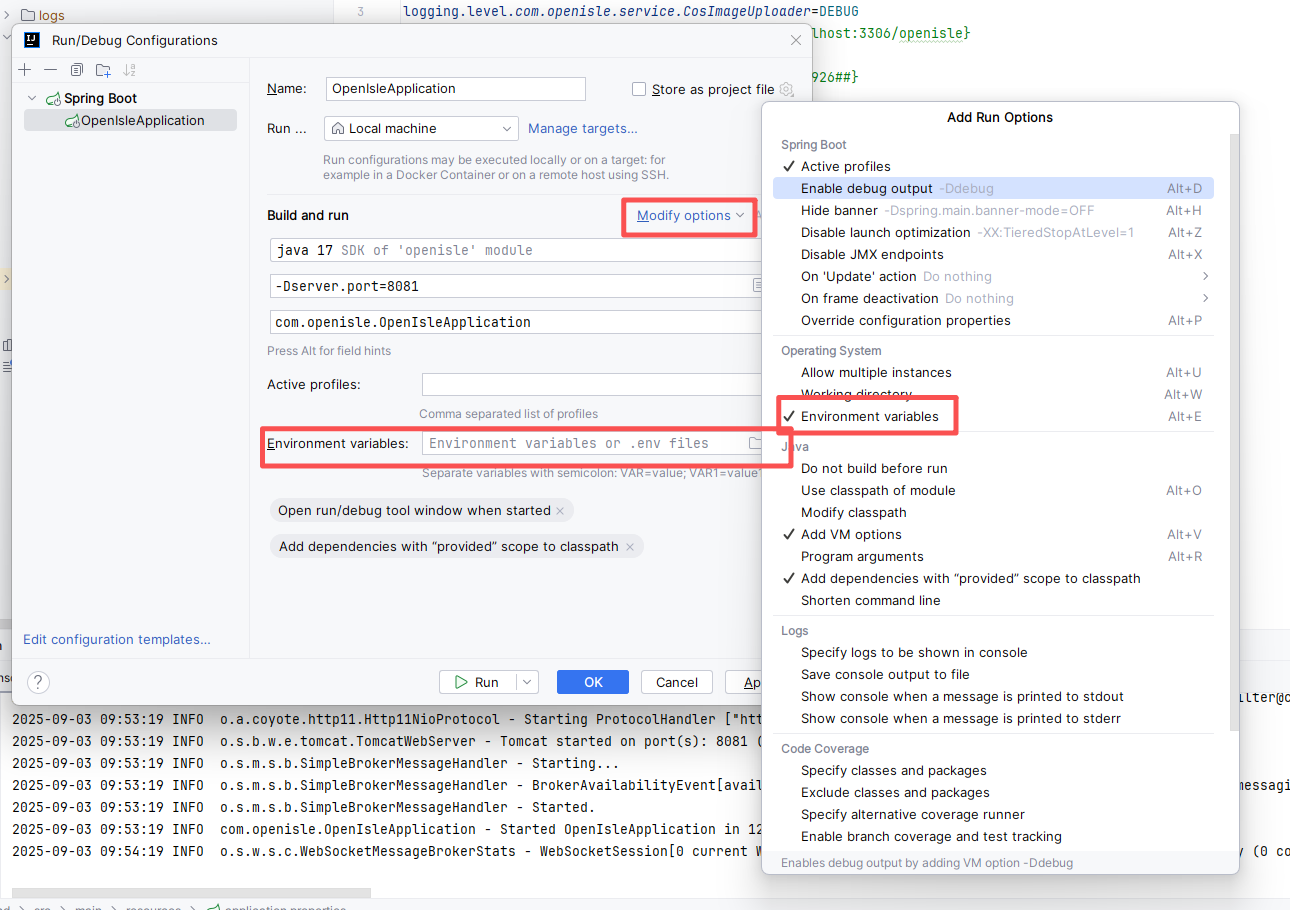
Task: Click the help question mark icon
Action: pyautogui.click(x=38, y=682)
